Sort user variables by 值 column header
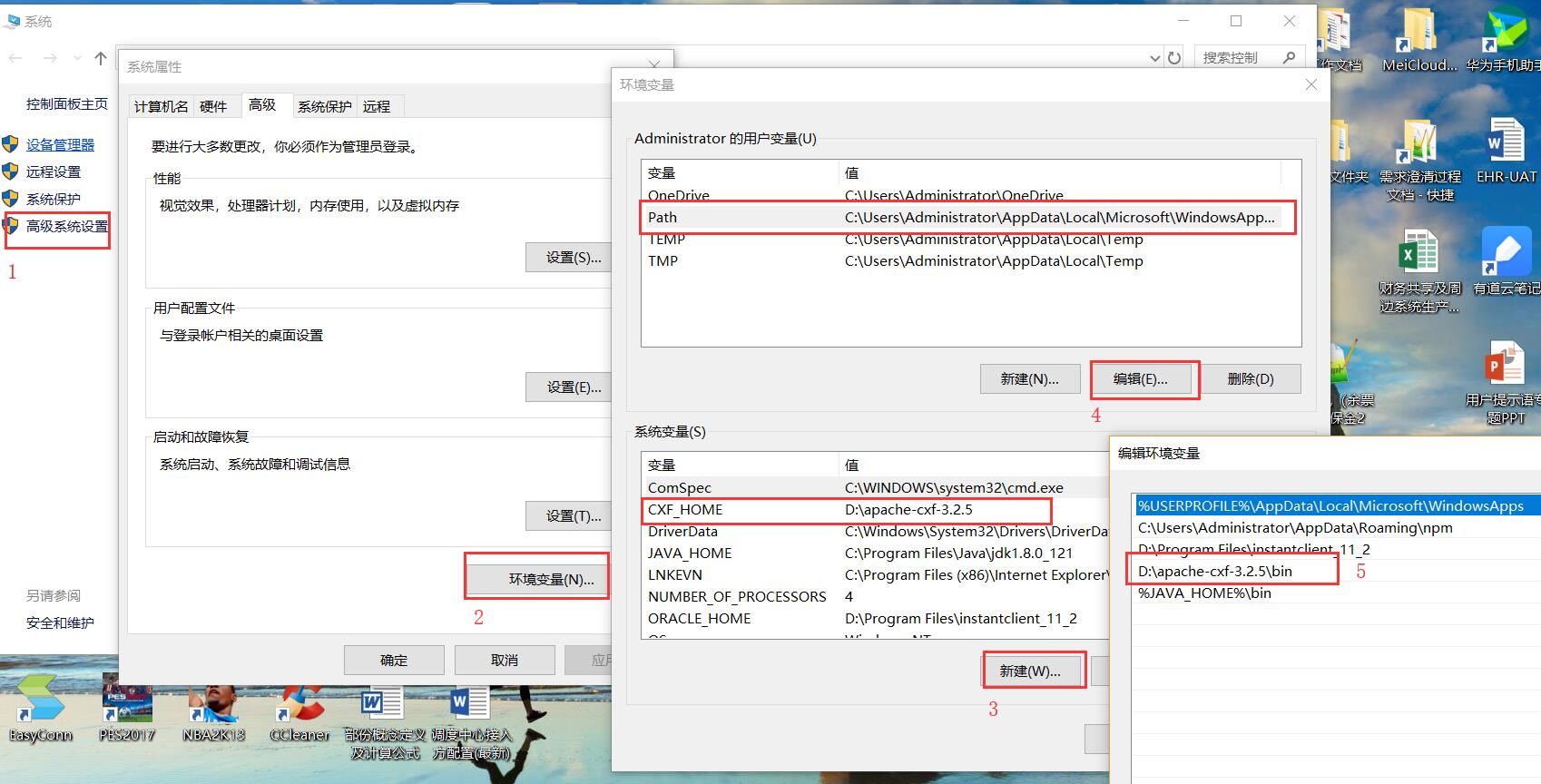This screenshot has height=784, width=1541. coord(1059,172)
